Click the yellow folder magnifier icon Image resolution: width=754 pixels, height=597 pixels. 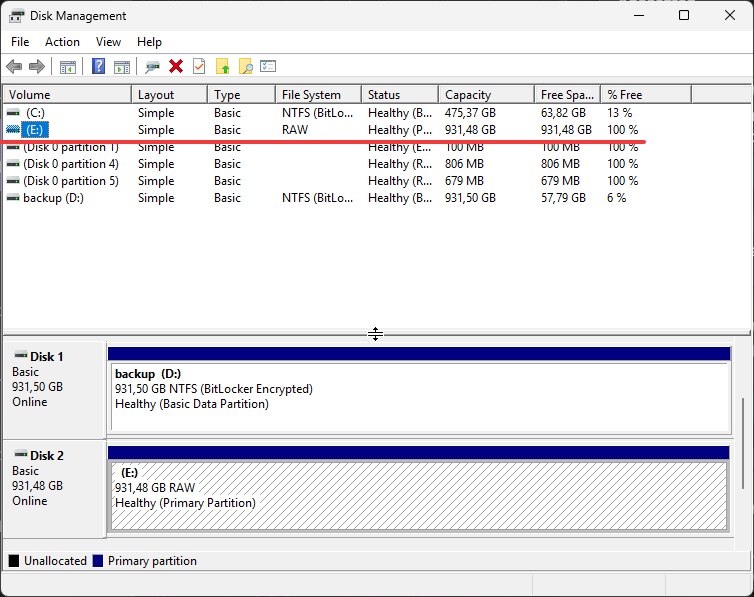point(246,66)
